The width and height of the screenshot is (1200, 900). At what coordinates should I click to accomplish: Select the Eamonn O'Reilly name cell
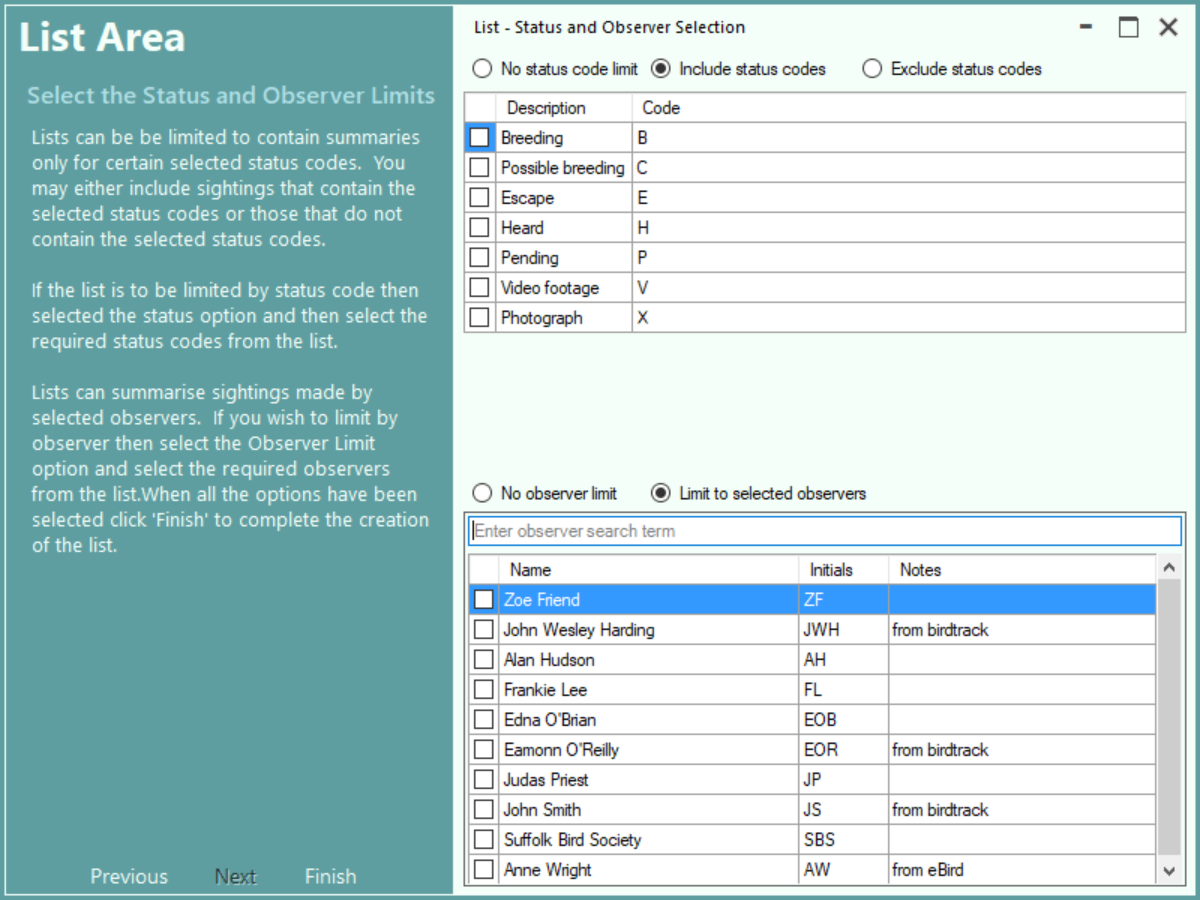(x=648, y=750)
